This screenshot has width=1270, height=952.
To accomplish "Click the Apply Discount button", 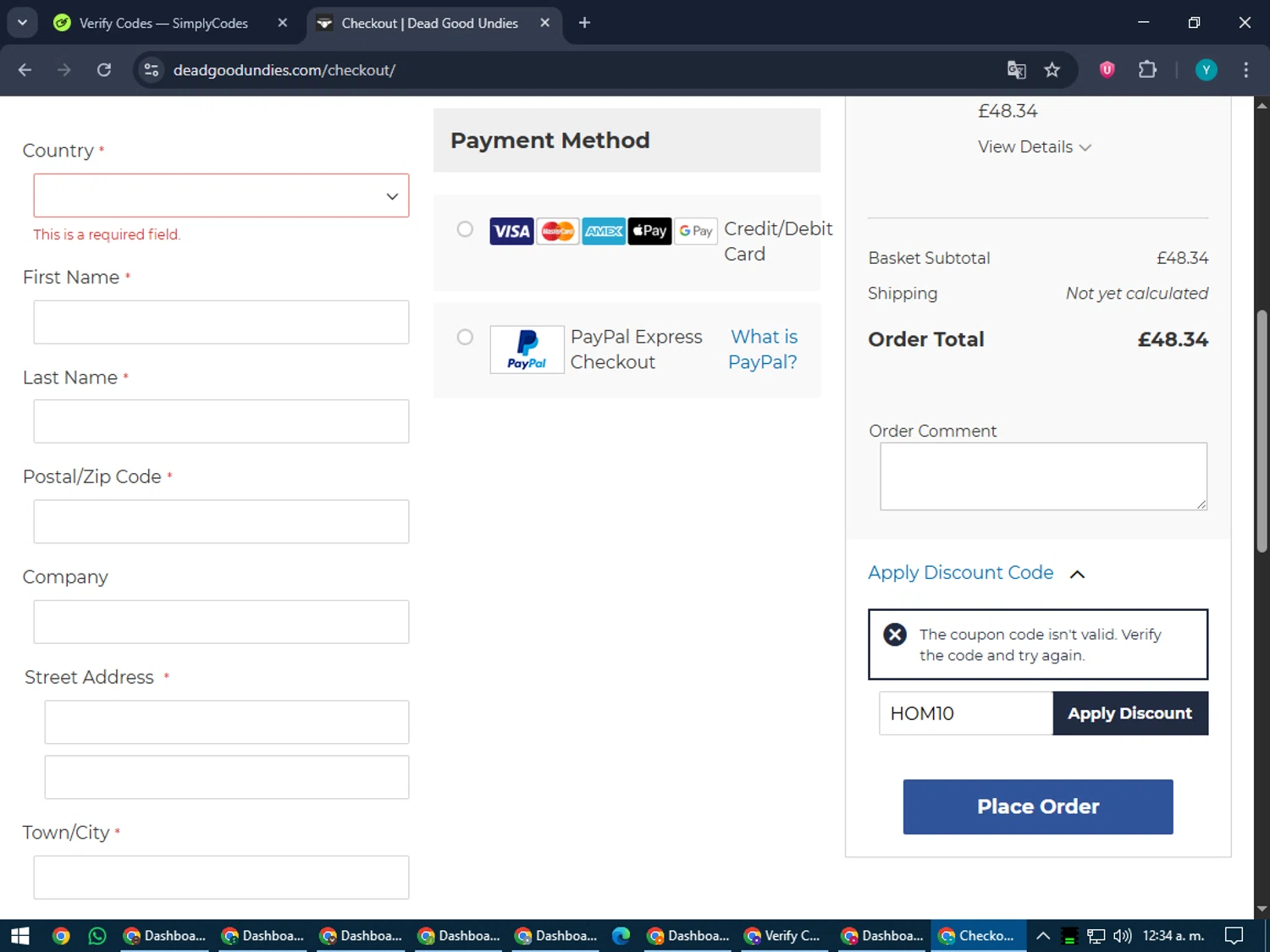I will [x=1130, y=713].
